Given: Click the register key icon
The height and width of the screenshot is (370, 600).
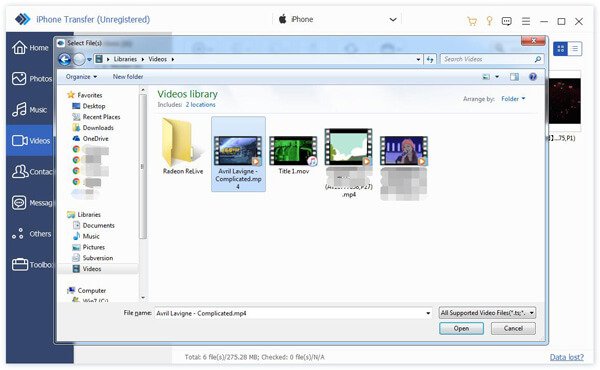Looking at the screenshot, I should point(489,21).
